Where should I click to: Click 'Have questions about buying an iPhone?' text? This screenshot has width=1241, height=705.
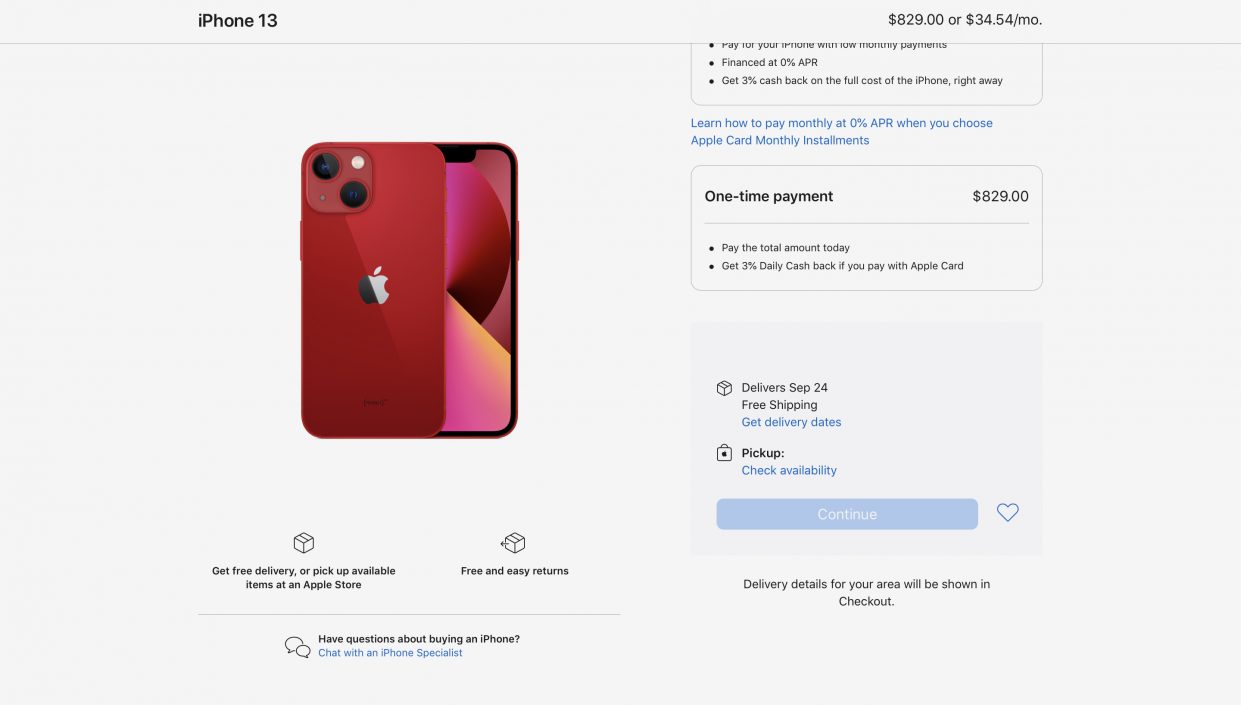pos(419,639)
